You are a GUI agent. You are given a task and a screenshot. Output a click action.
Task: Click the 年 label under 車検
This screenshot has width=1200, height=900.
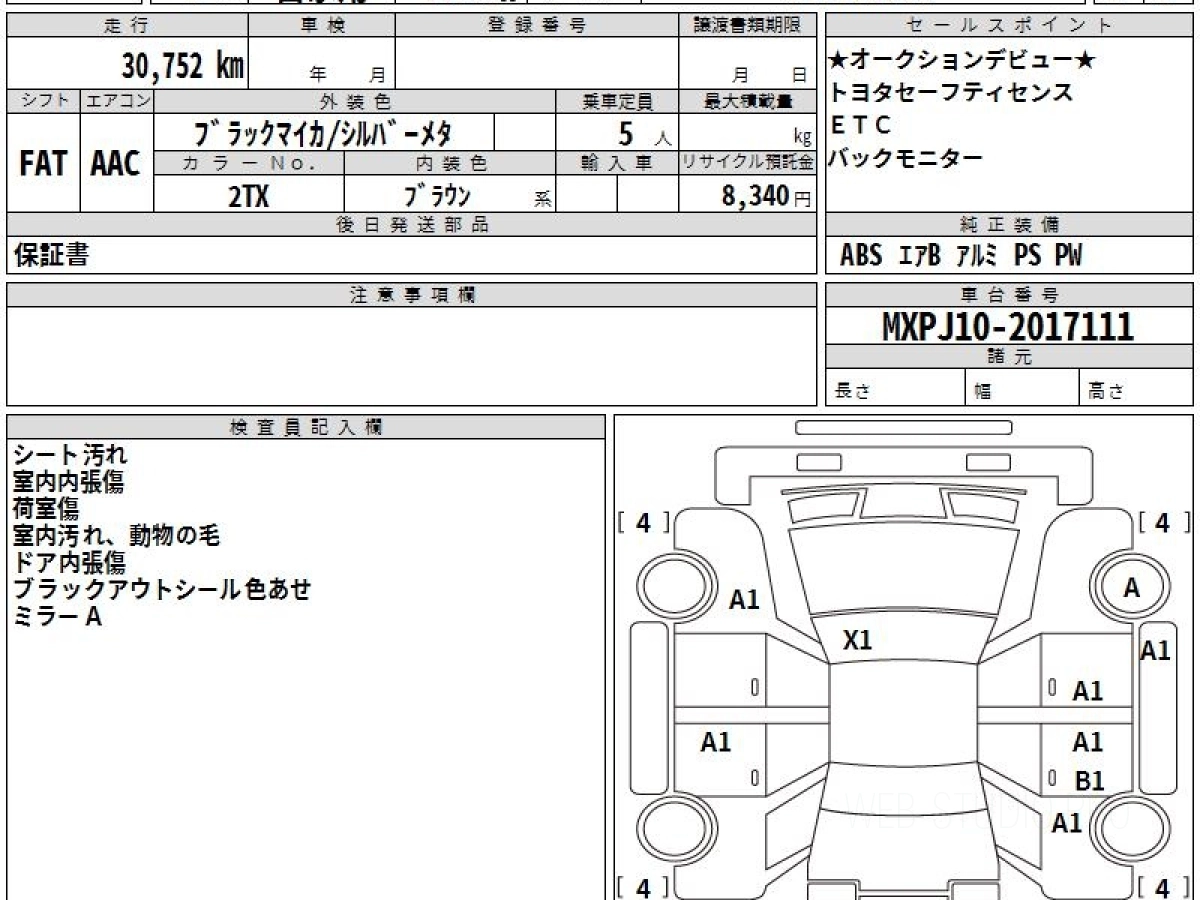[x=319, y=74]
